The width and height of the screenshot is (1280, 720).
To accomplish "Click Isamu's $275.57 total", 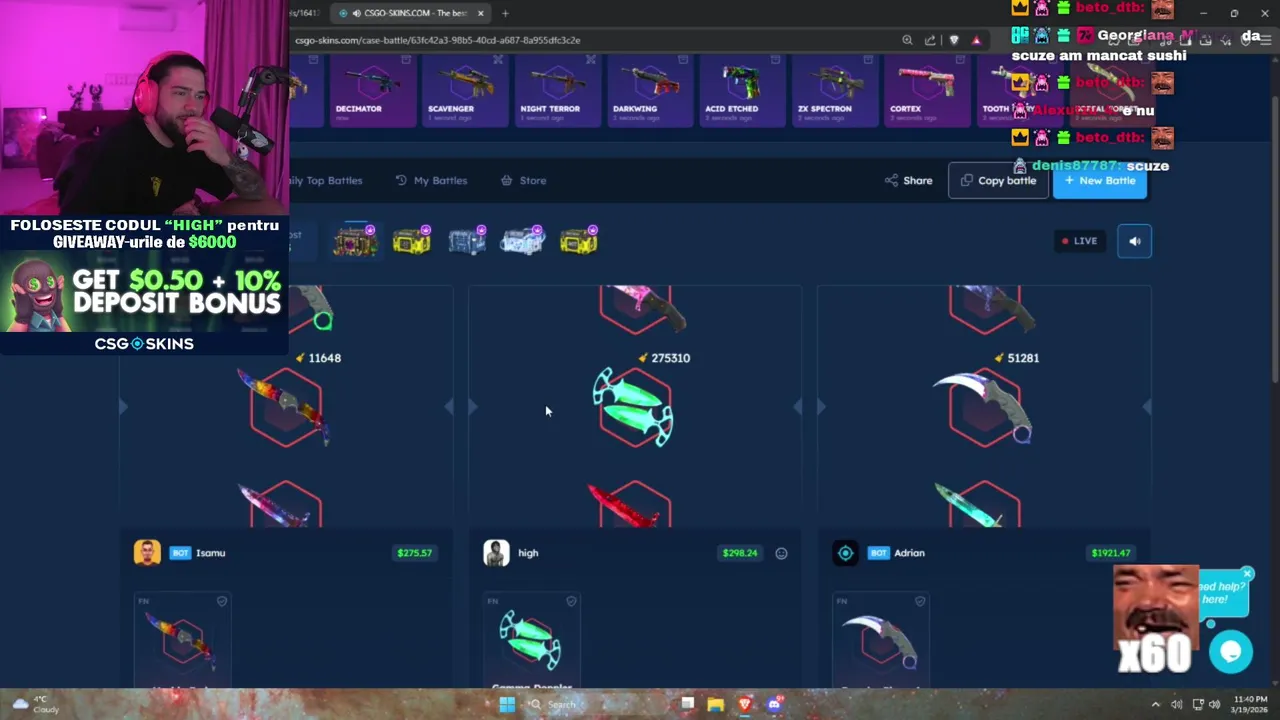I will 414,553.
